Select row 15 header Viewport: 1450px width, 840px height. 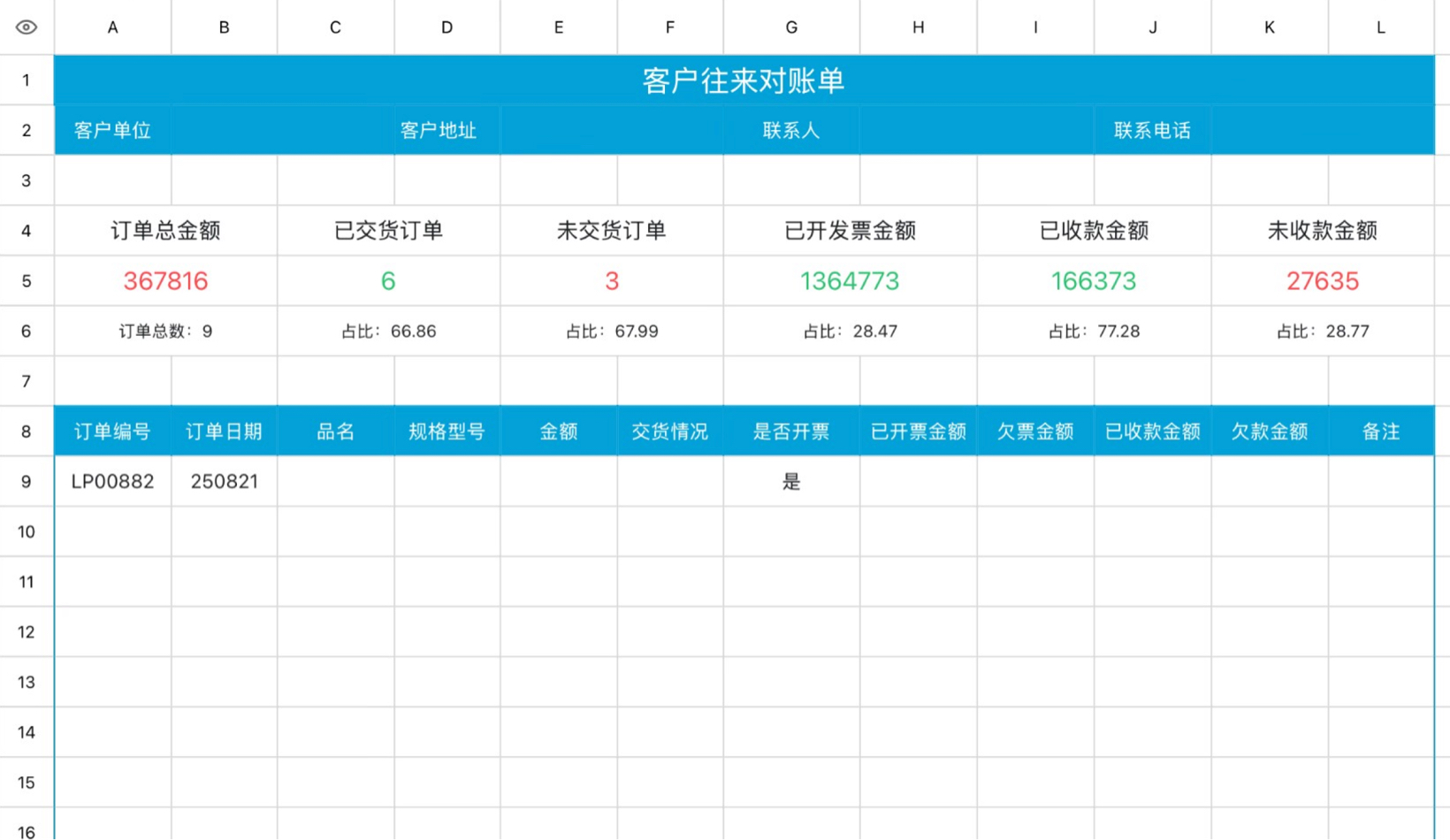27,783
